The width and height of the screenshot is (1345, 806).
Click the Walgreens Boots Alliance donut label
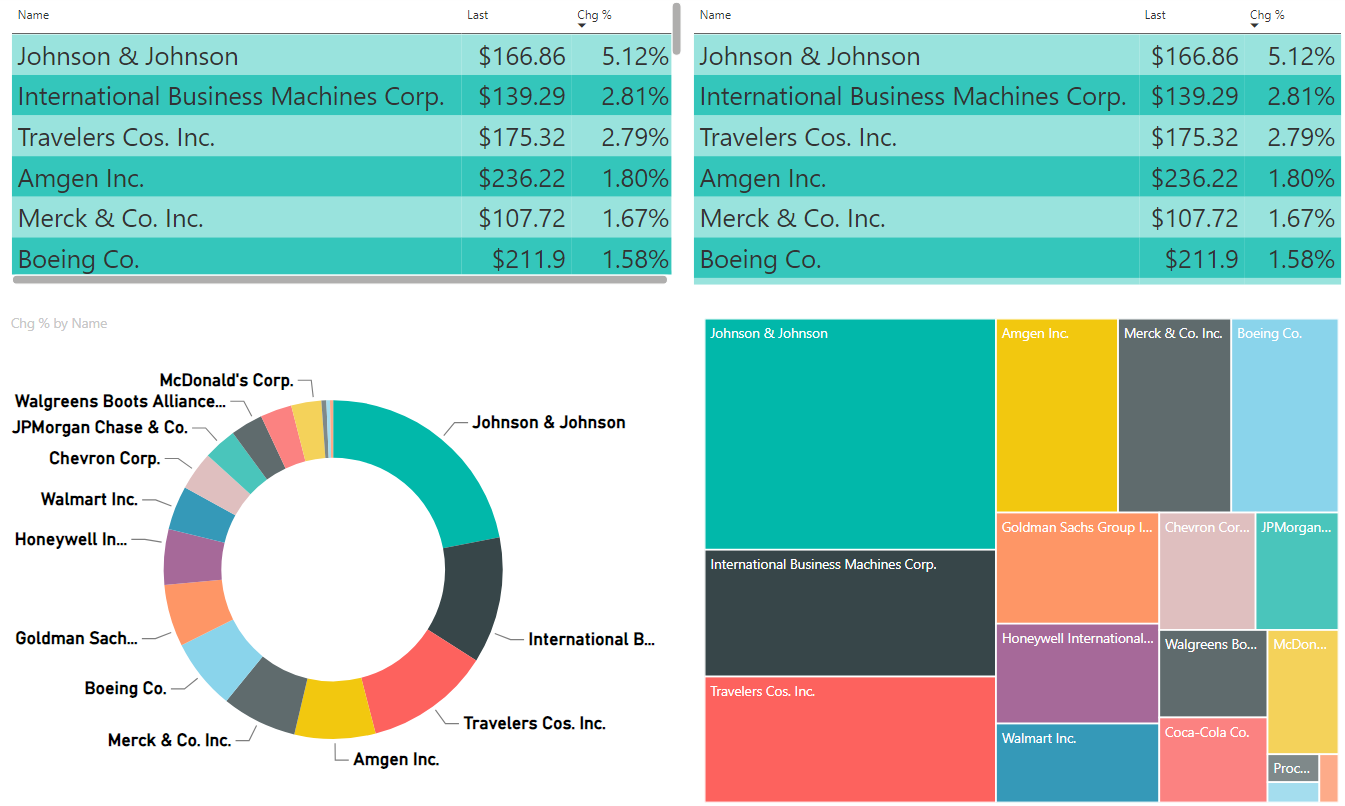point(120,402)
